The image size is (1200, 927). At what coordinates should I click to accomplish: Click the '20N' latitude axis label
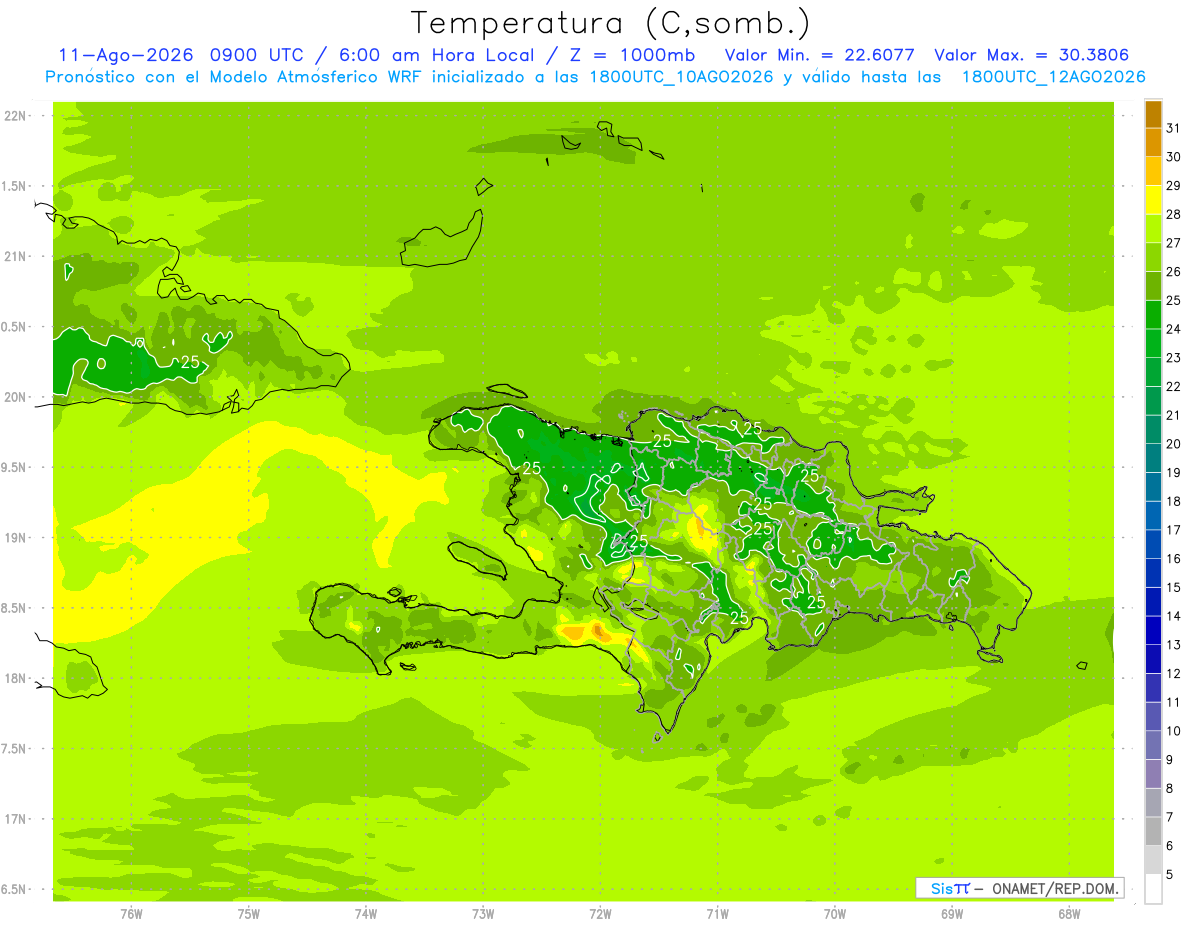tap(16, 397)
